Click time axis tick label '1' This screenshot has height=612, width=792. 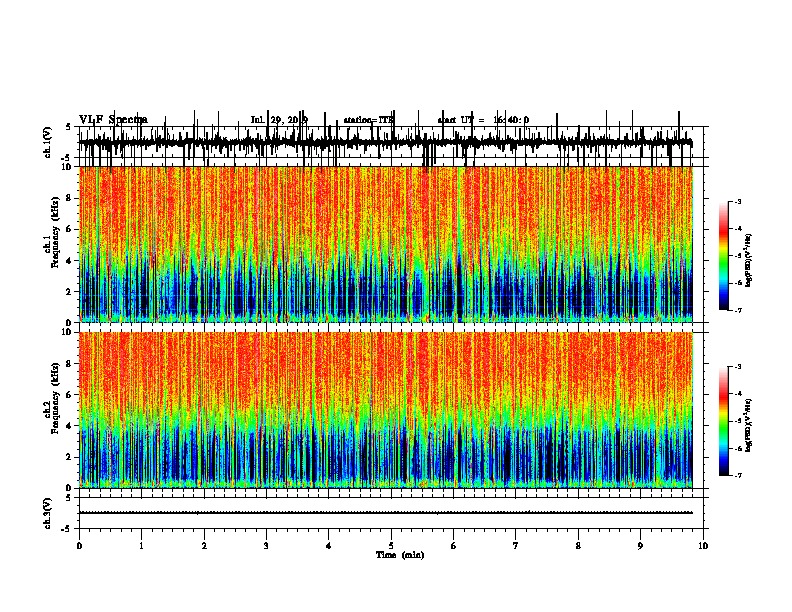point(141,546)
